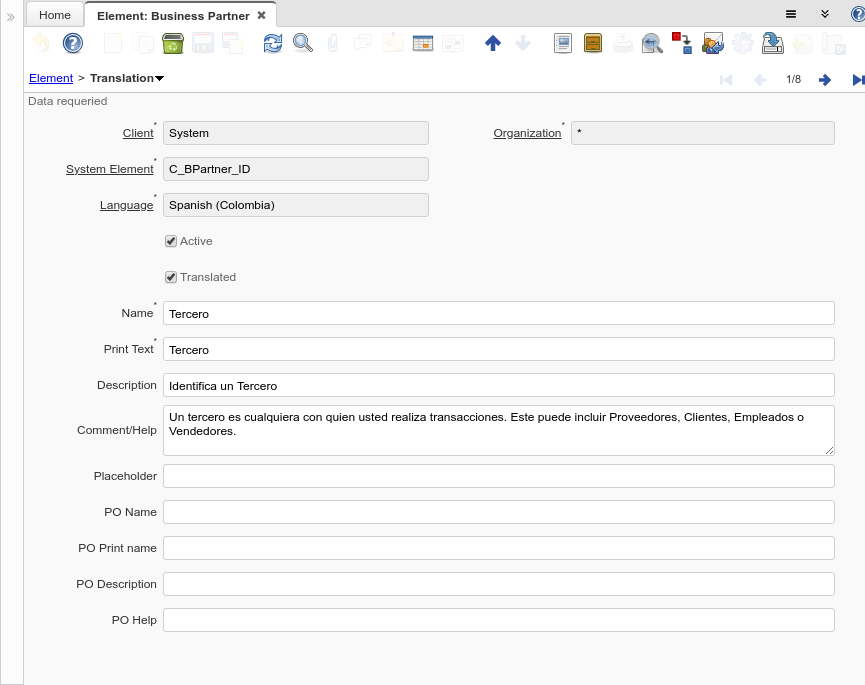Click the Attachment paperclip icon
865x685 pixels.
coord(333,43)
